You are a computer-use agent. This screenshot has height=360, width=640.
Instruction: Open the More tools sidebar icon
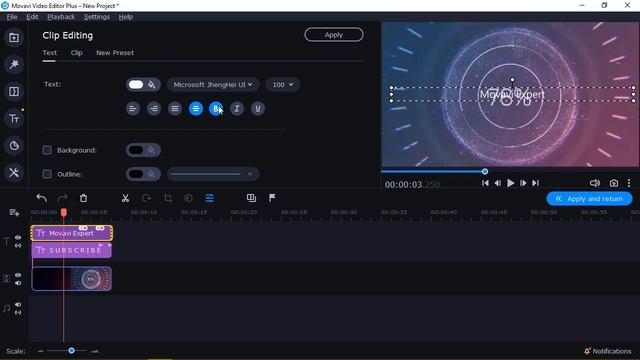point(14,173)
